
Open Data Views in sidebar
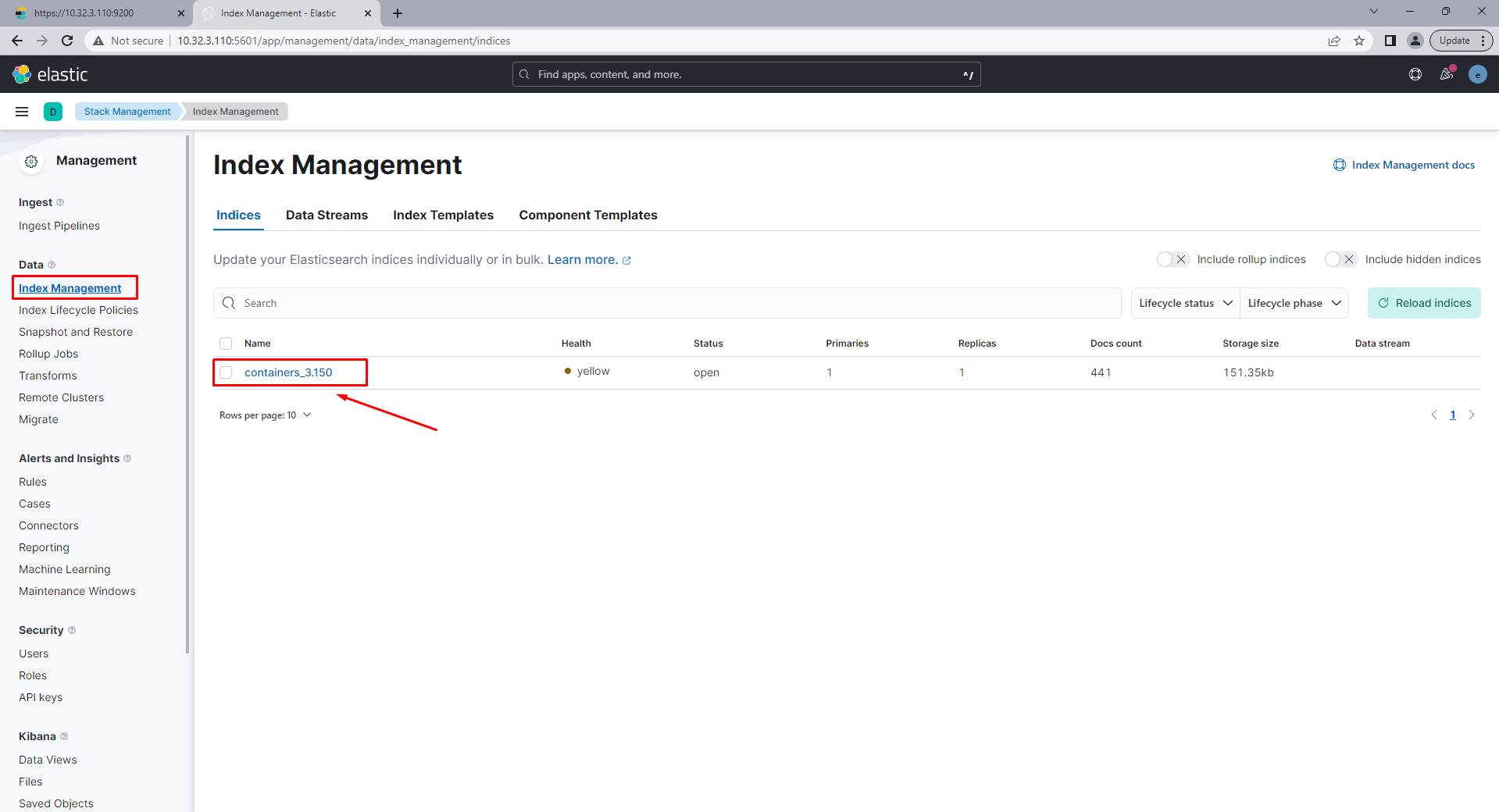coord(48,760)
